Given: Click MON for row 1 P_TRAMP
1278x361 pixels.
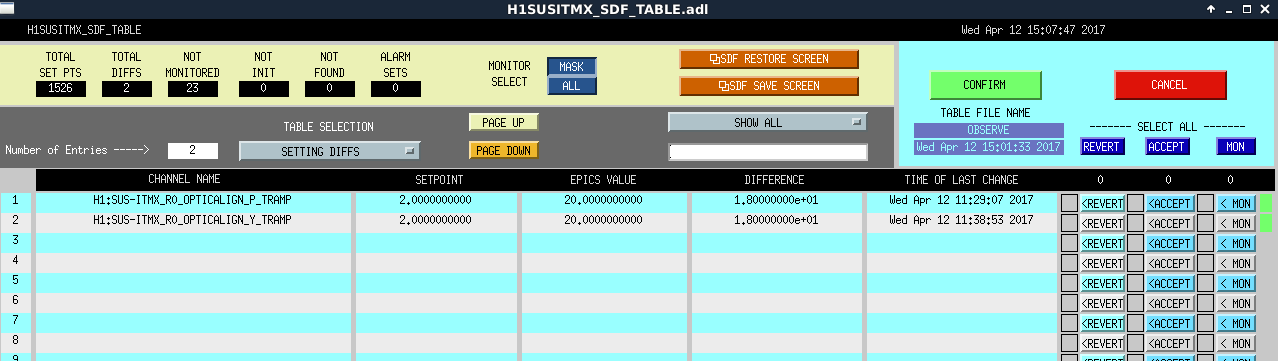Looking at the screenshot, I should [1236, 203].
